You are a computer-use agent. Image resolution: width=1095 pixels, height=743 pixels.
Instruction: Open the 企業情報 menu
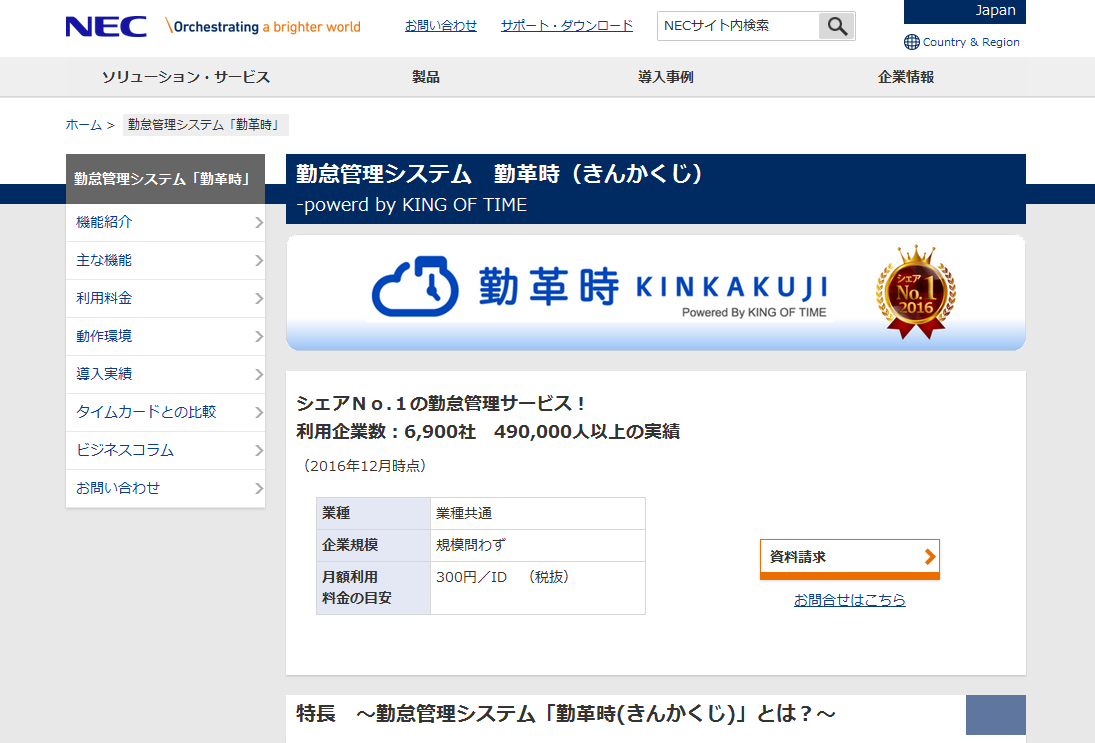click(906, 77)
